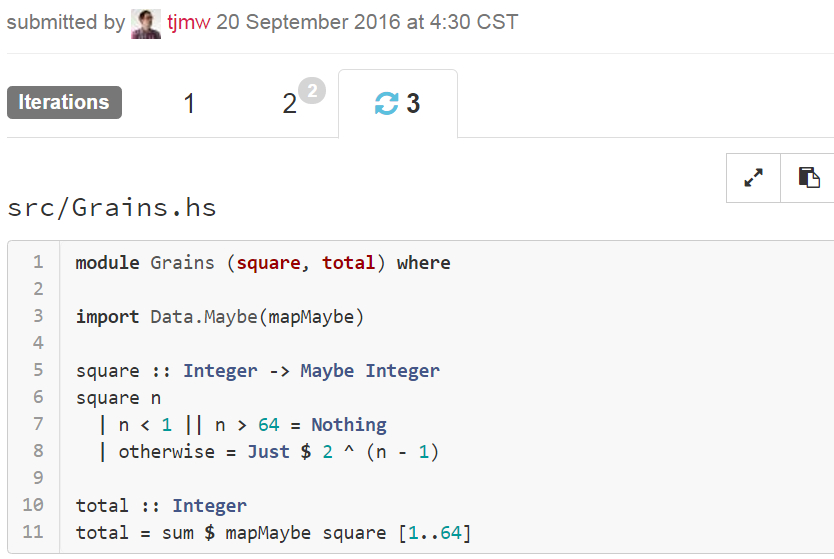This screenshot has height=559, width=834.
Task: Click line number 5 in the gutter
Action: pos(37,371)
